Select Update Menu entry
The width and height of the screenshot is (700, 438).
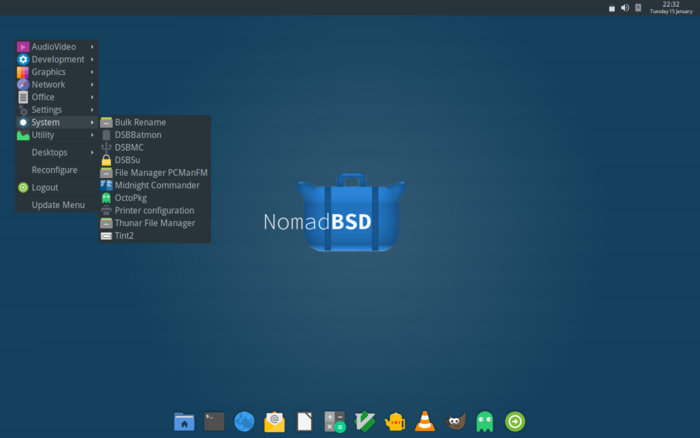pos(57,205)
